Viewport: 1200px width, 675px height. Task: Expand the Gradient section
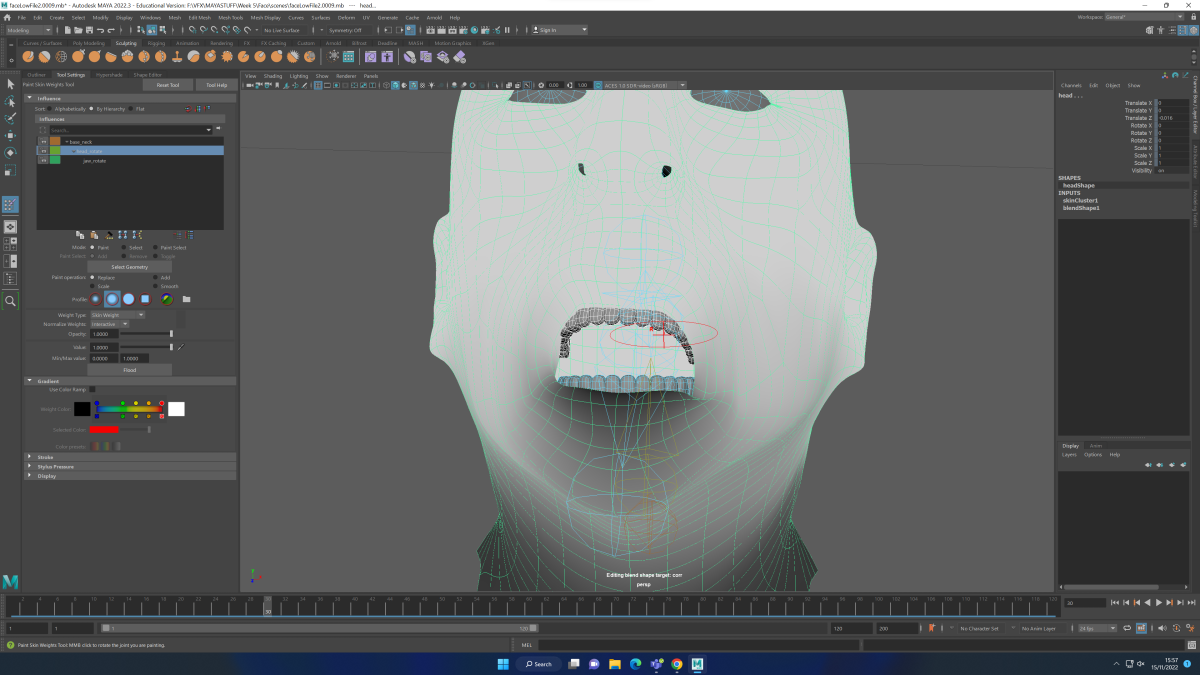coord(30,381)
